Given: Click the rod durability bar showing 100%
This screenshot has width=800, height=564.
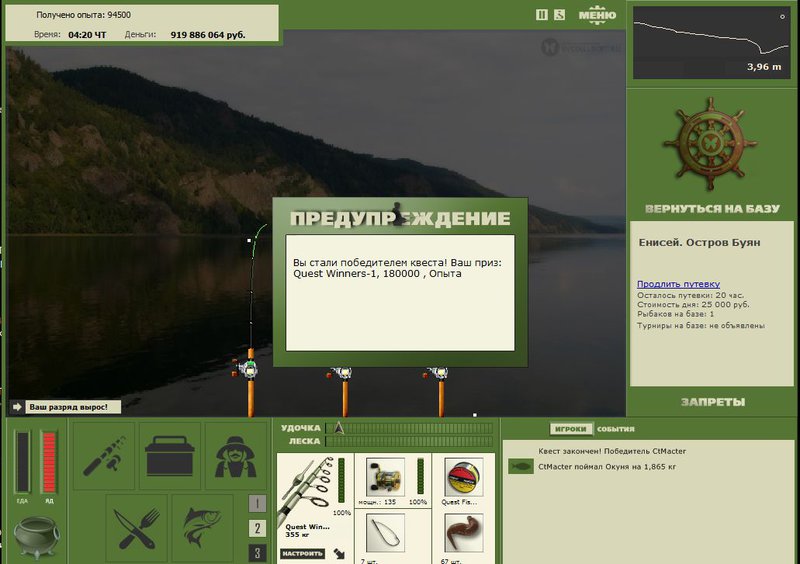Looking at the screenshot, I should pyautogui.click(x=341, y=481).
